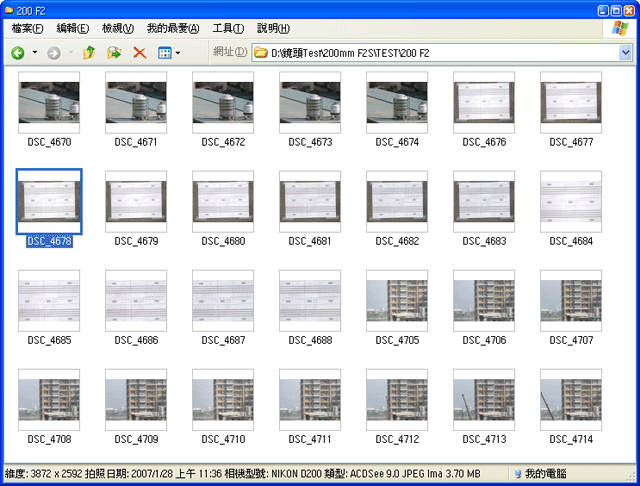
Task: Click the file name label DSC_4705
Action: point(397,340)
